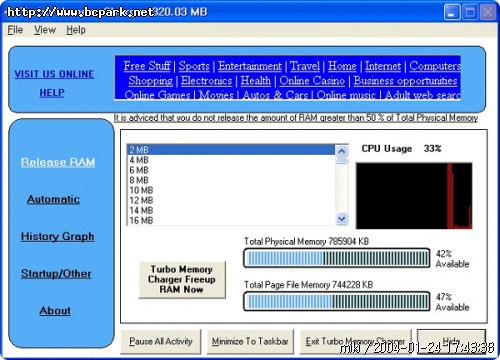
Task: Select 8 MB in the list
Action: click(231, 180)
